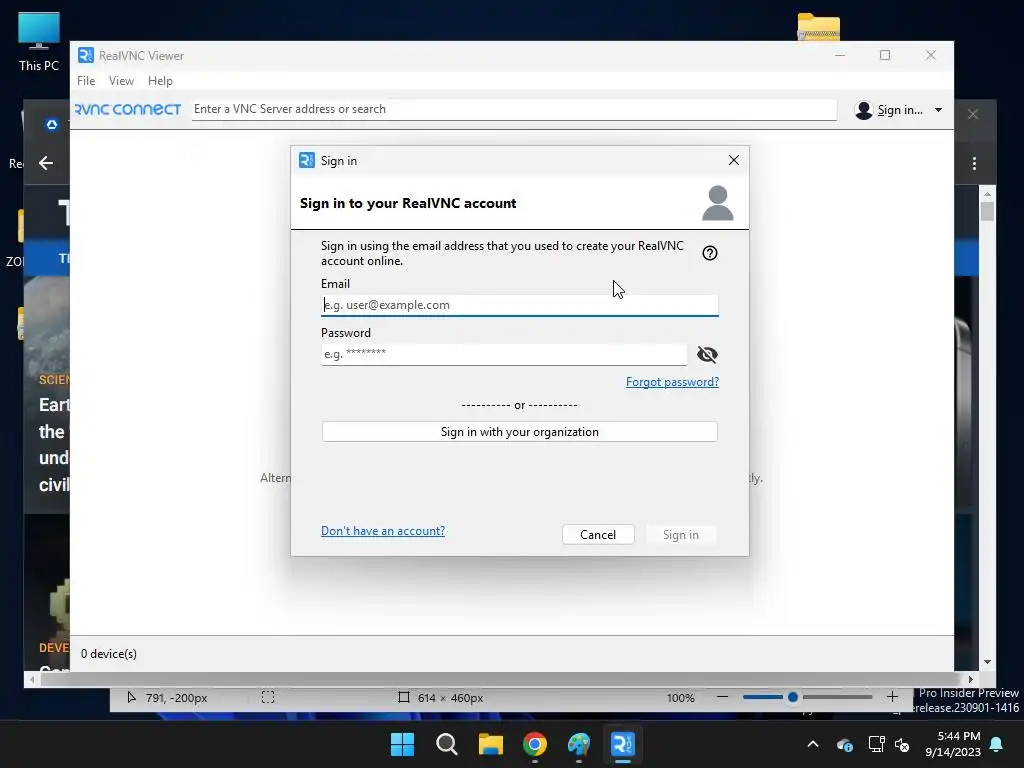Click the user silhouette in dialog header
The image size is (1024, 768).
click(x=718, y=203)
